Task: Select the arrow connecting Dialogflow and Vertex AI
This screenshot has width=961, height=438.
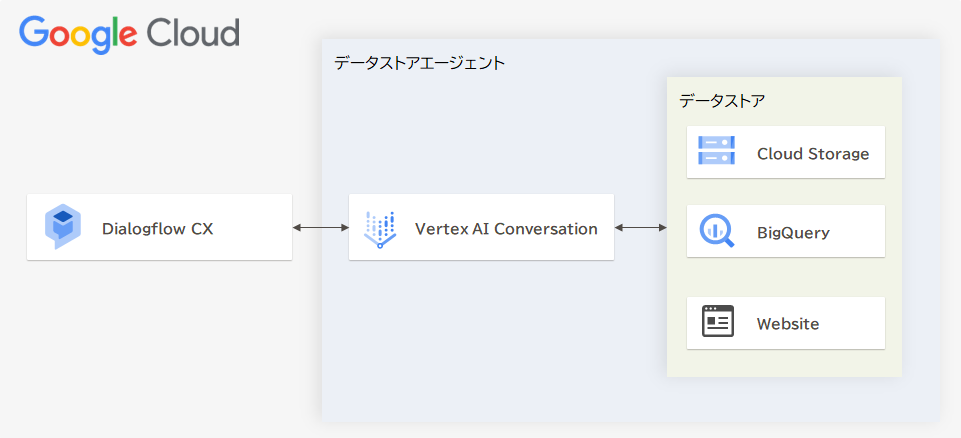Action: tap(320, 228)
